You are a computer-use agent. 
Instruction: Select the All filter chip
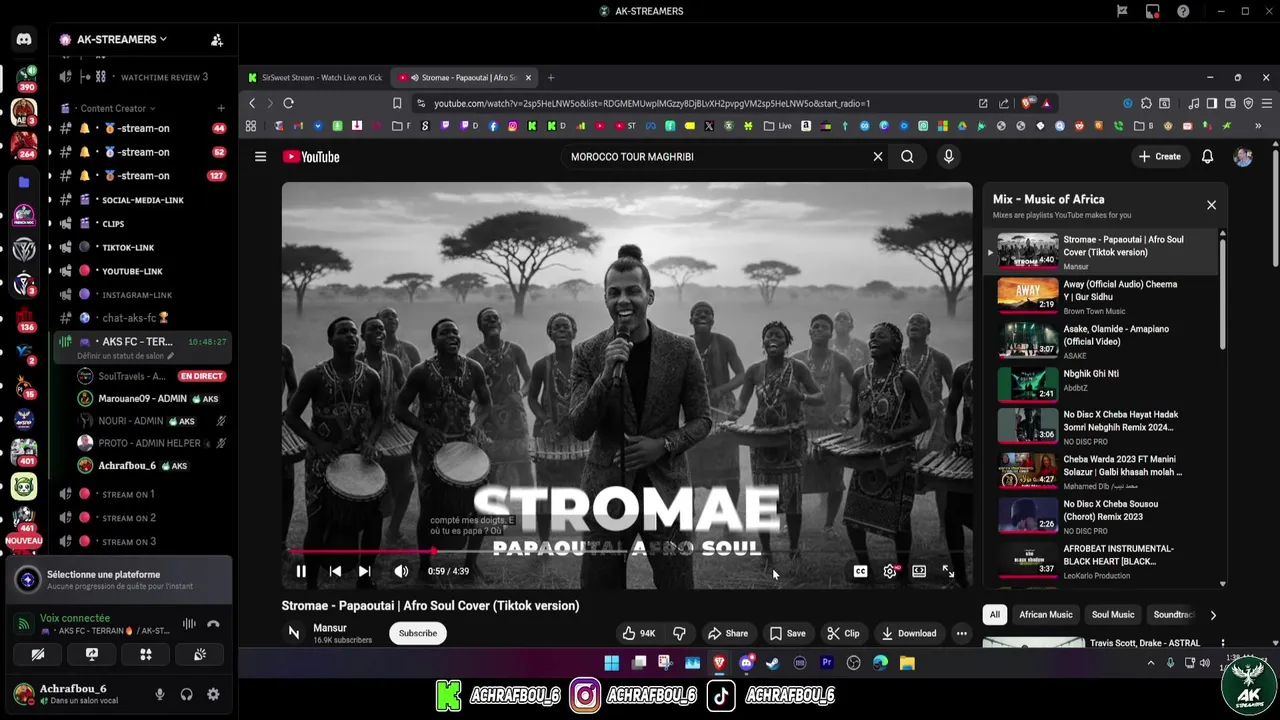(x=994, y=615)
